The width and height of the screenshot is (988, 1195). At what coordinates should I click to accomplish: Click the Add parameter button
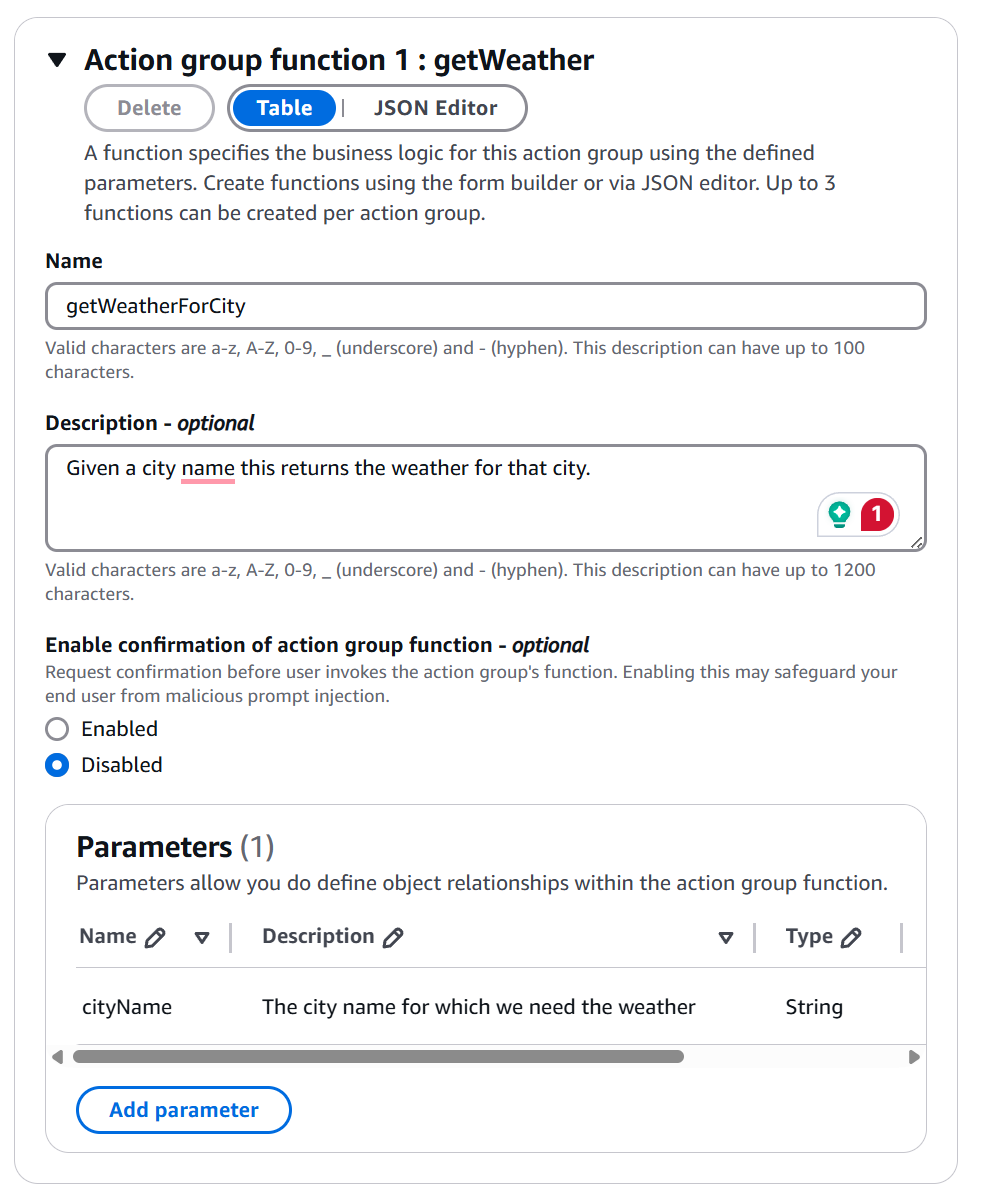183,1110
